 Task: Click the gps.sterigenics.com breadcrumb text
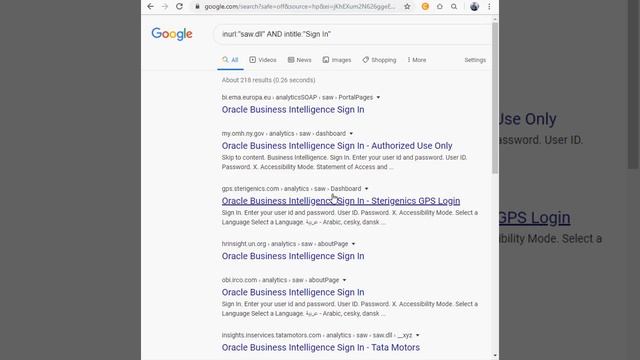(291, 189)
